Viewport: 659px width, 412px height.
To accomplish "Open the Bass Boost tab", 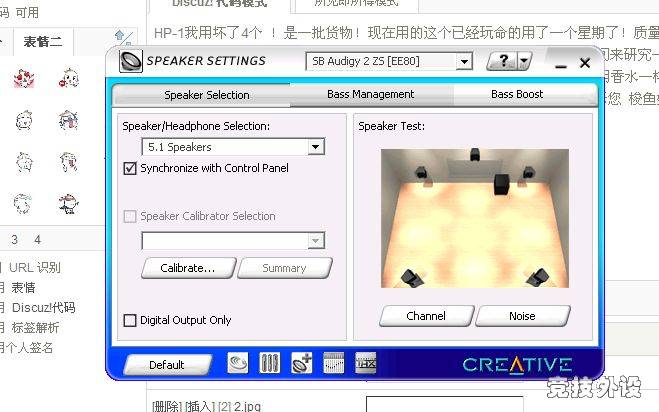I will [x=517, y=95].
